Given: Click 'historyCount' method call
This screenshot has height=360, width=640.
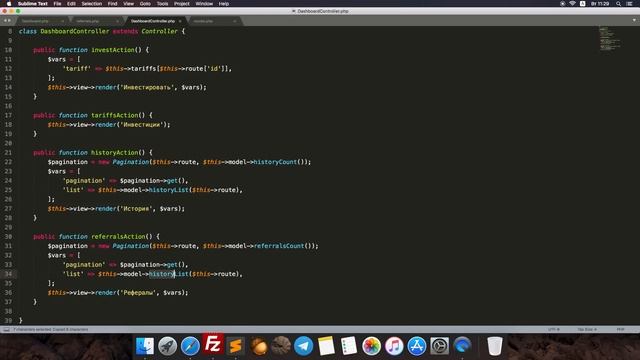Looking at the screenshot, I should pyautogui.click(x=275, y=162).
